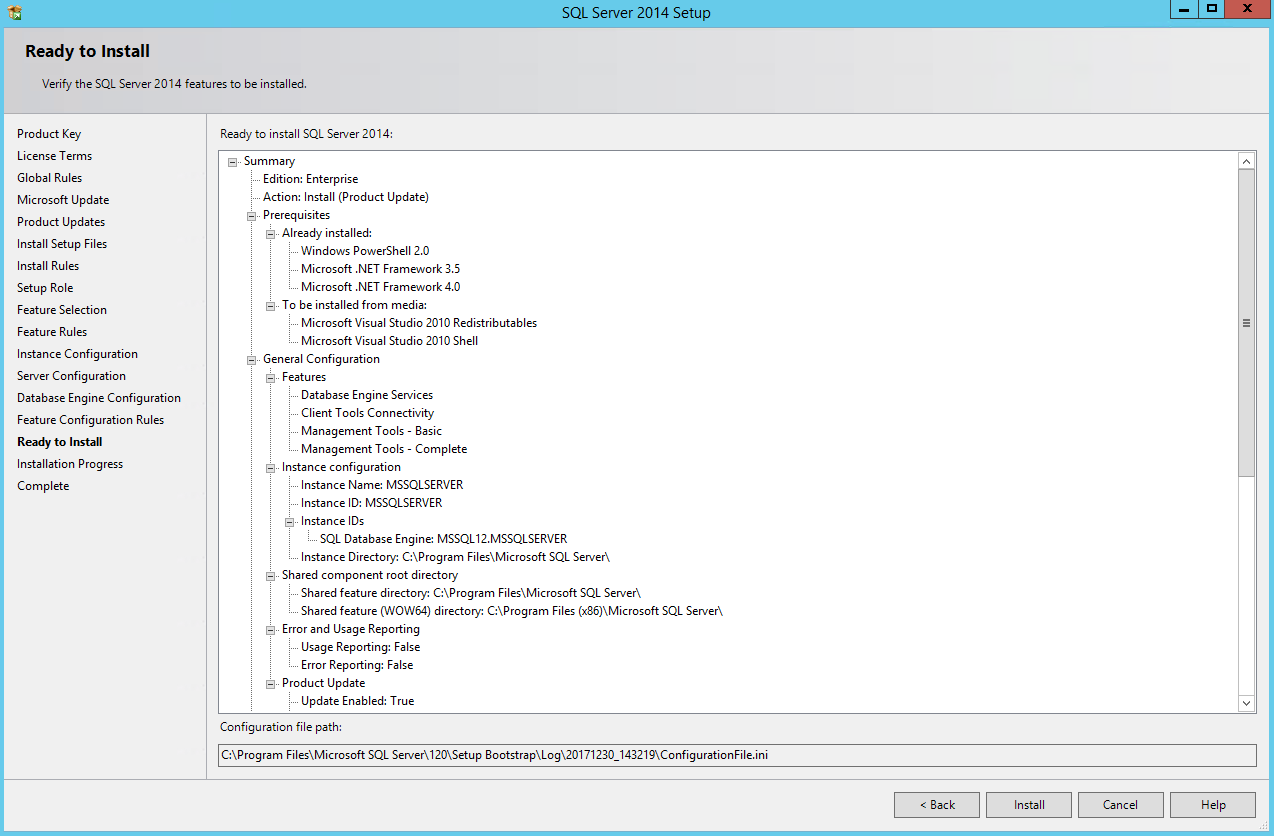Collapse the Instance IDs node
Image resolution: width=1274 pixels, height=836 pixels.
coord(289,521)
